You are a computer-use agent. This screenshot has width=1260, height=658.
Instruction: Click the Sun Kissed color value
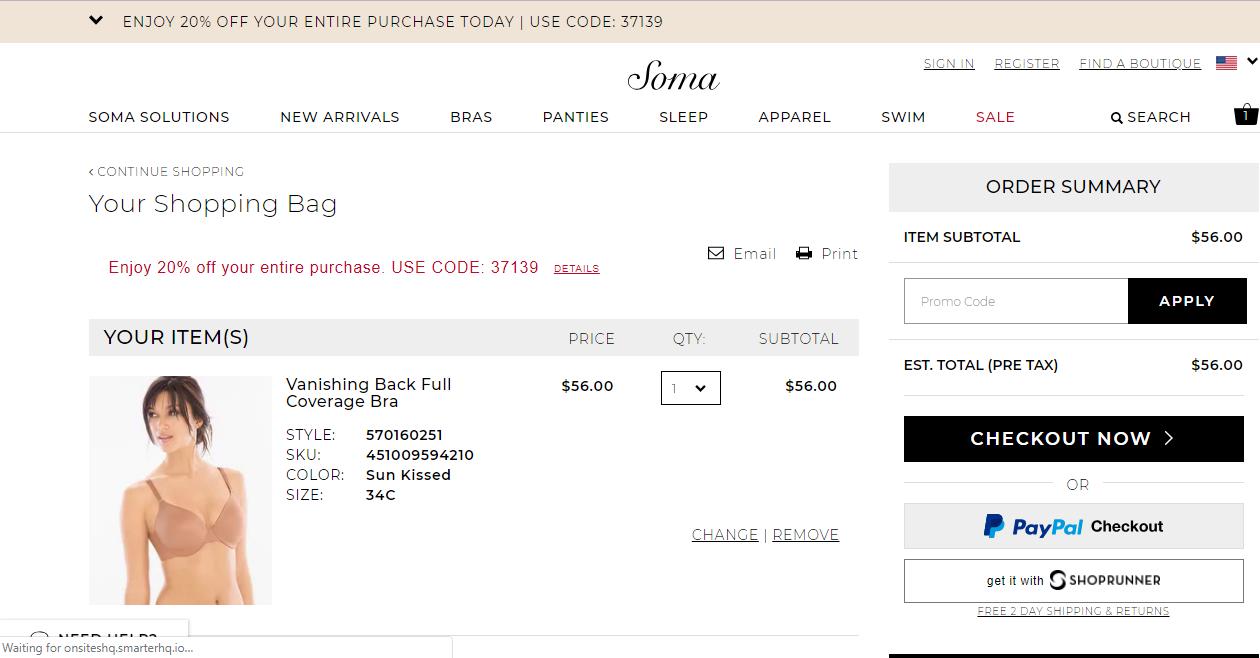coord(408,475)
